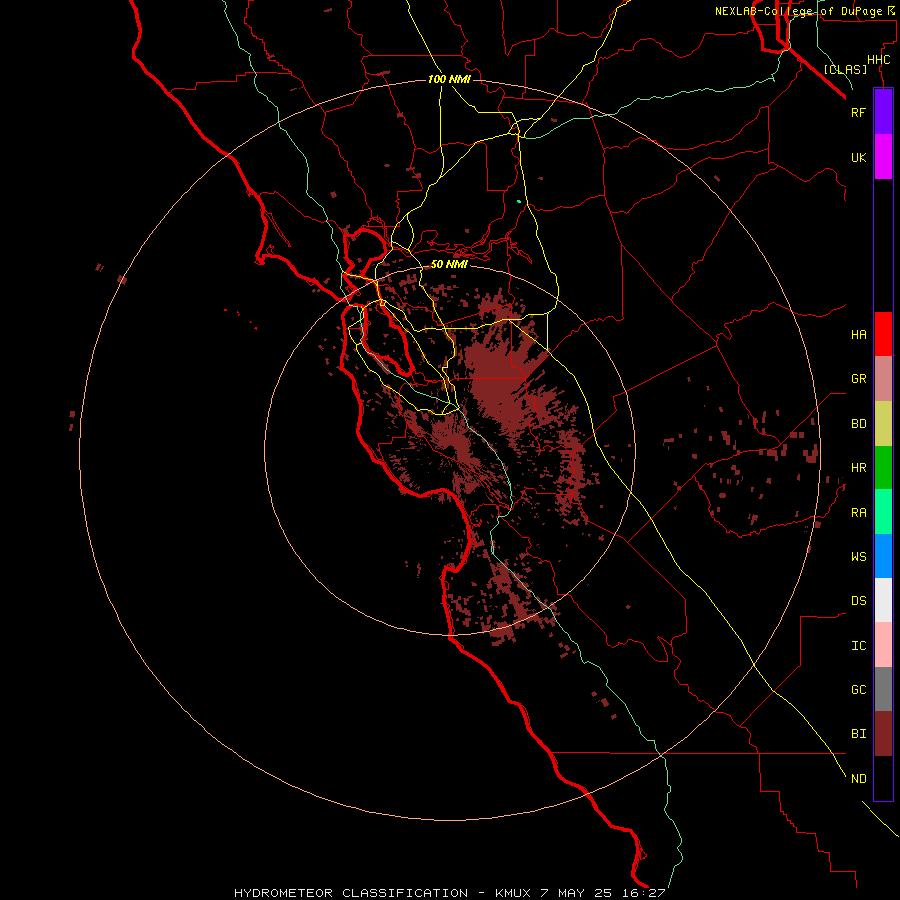Screen dimensions: 900x900
Task: Pick the RA mint-green legend swatch
Action: pos(883,512)
